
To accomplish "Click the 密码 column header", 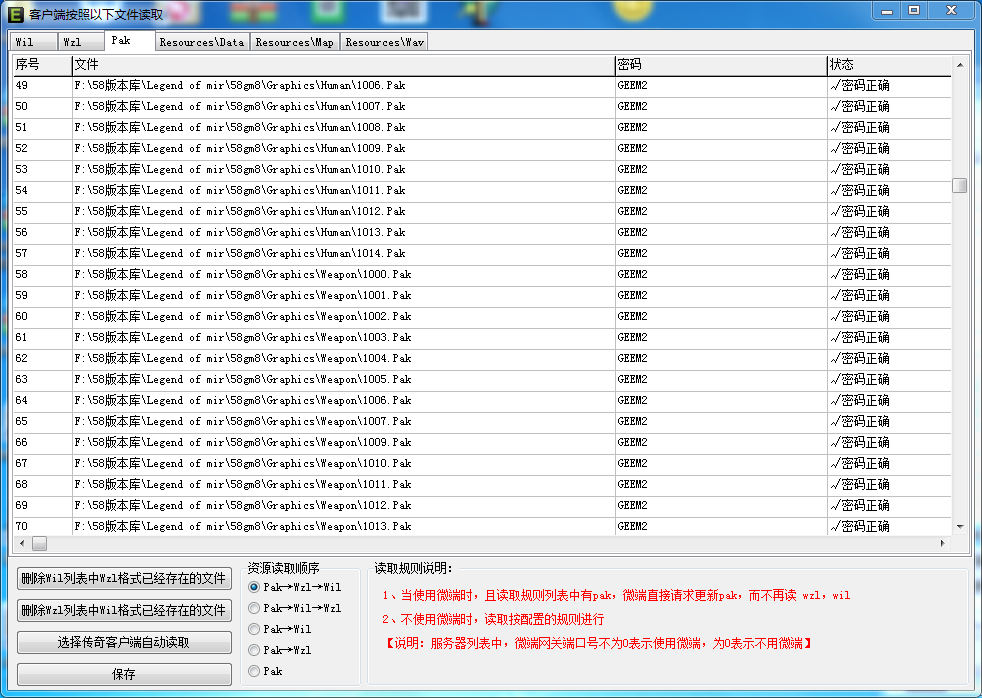I will click(721, 64).
